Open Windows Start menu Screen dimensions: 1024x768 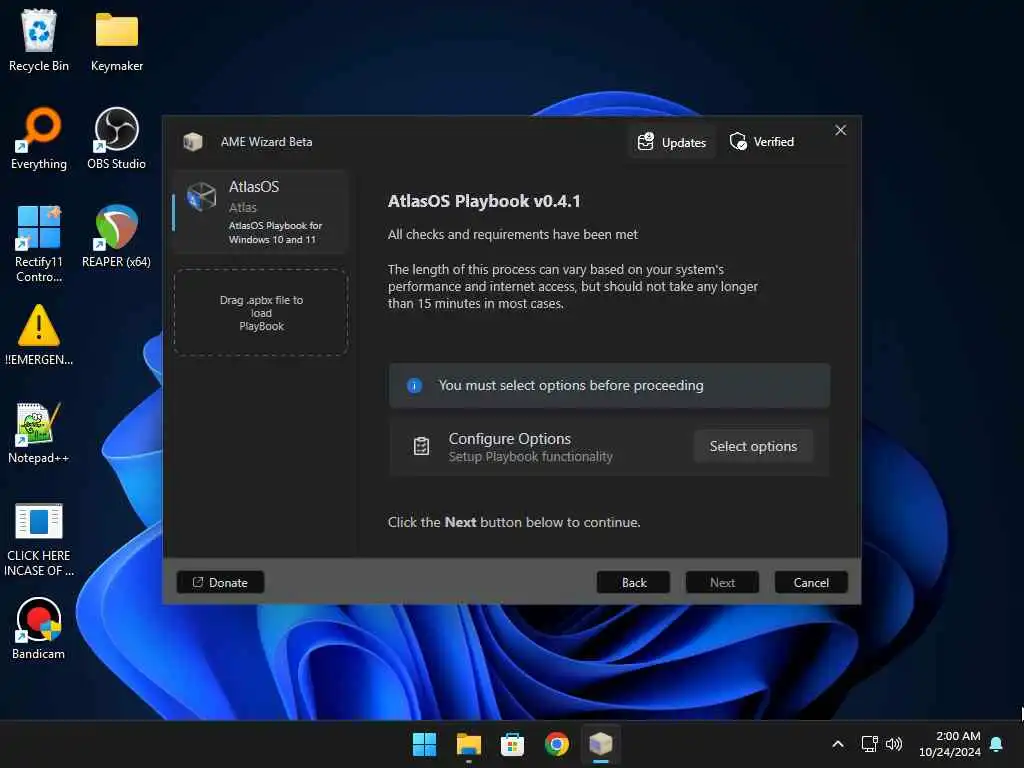424,744
